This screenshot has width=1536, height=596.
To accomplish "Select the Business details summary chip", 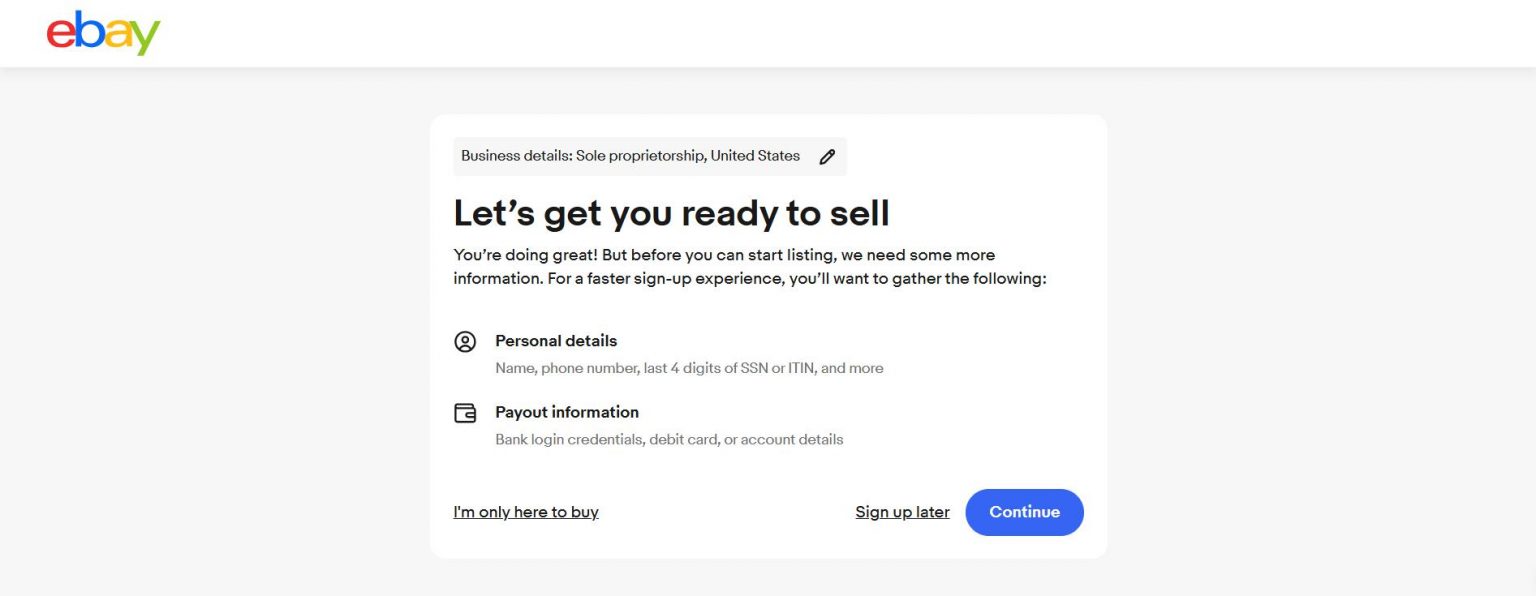I will tap(649, 156).
